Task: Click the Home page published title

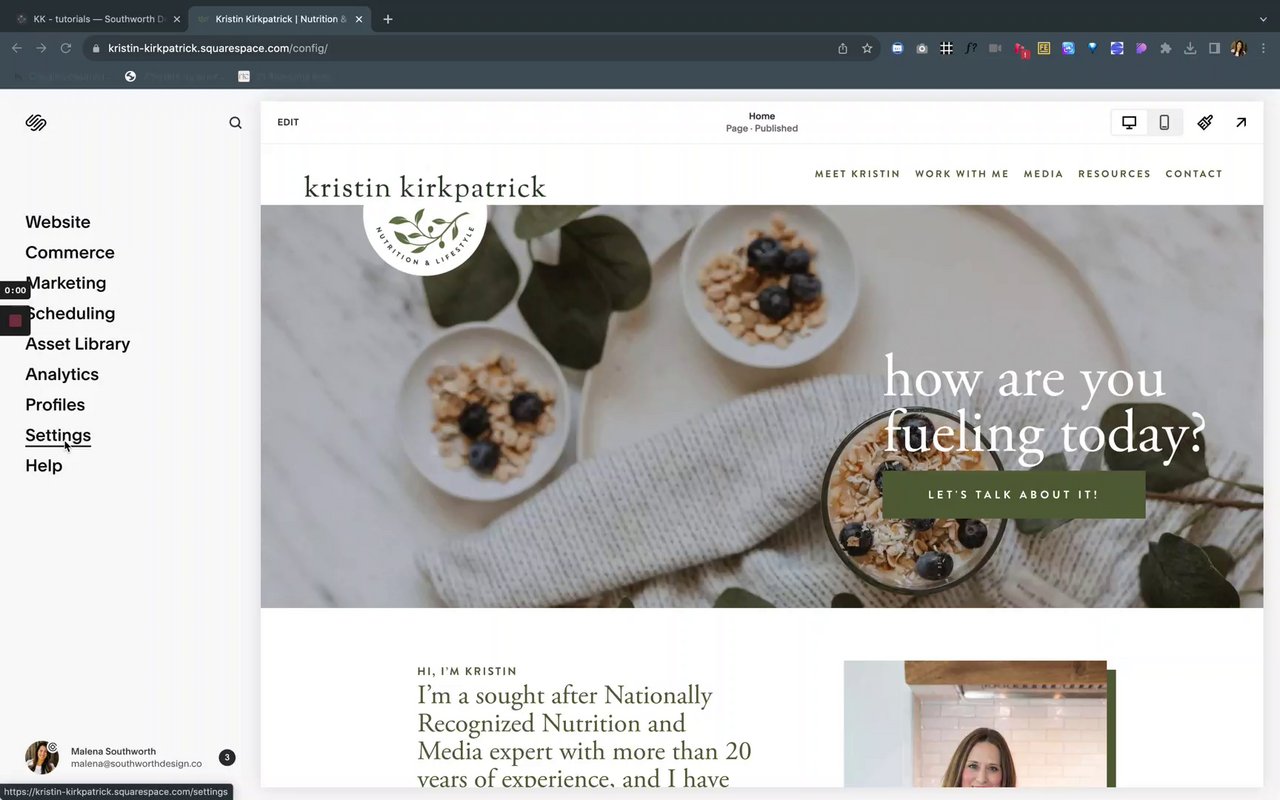Action: 762,122
